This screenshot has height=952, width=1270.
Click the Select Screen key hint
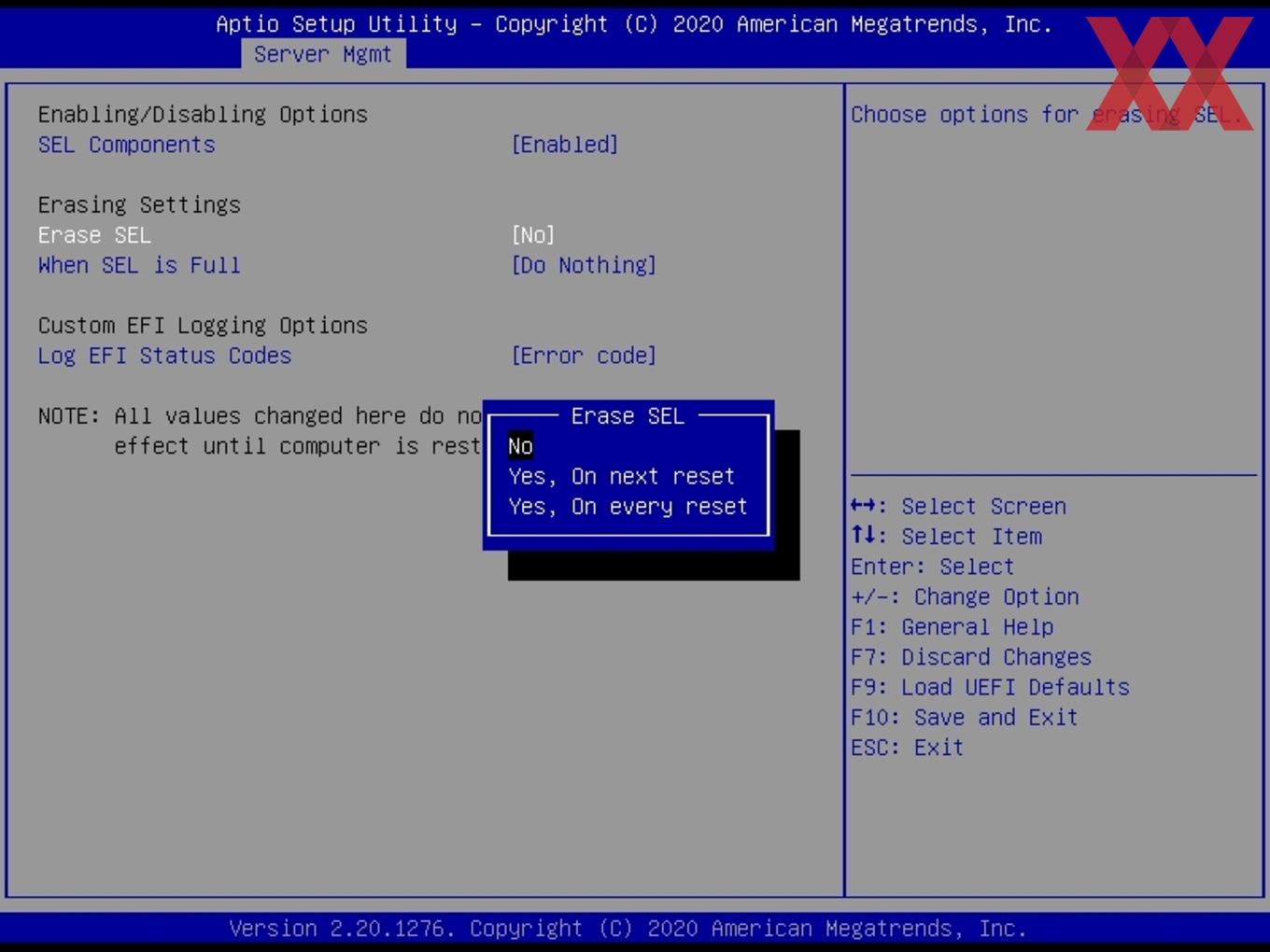(958, 507)
